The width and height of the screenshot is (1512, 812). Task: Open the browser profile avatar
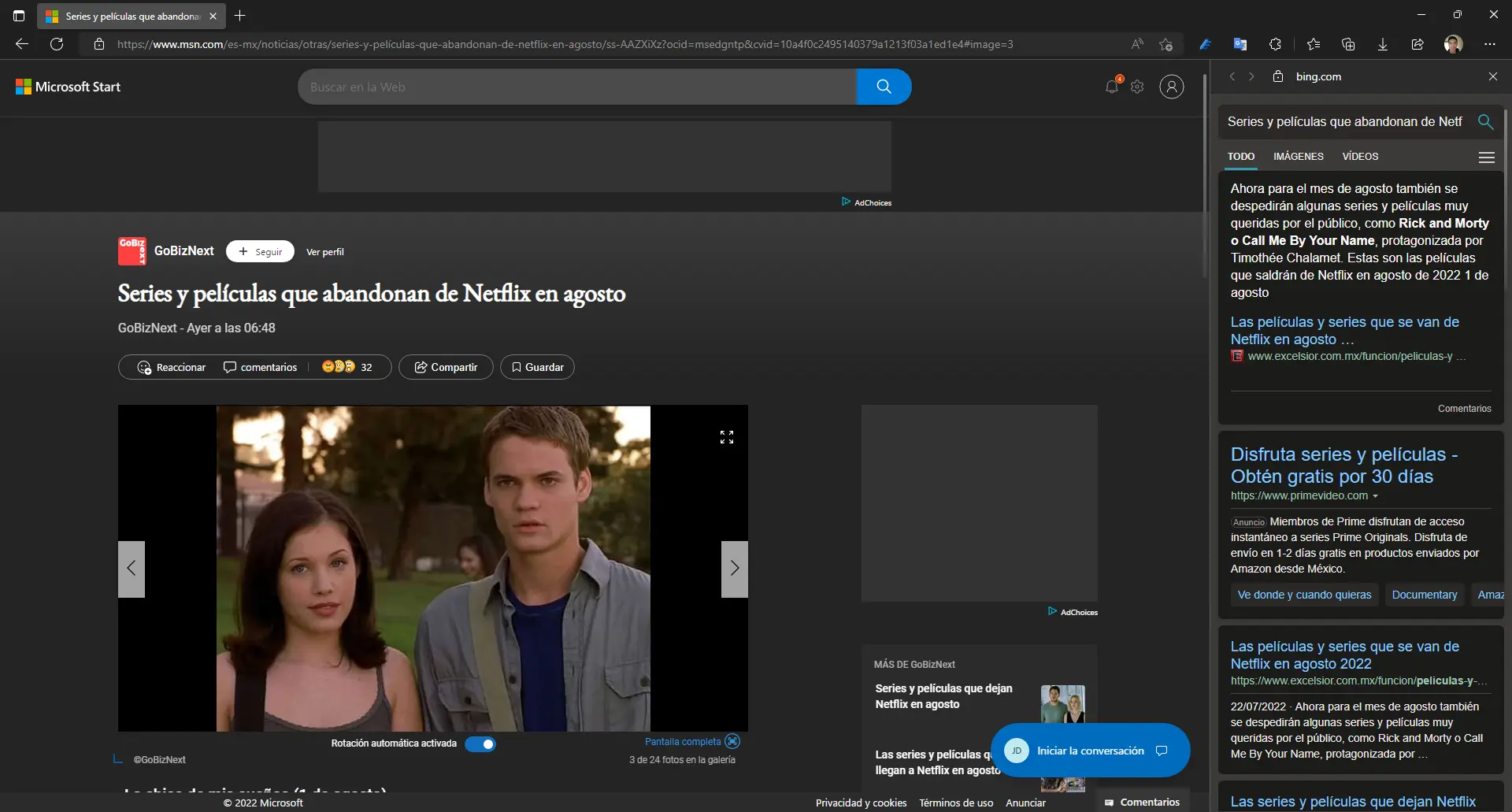[1454, 44]
